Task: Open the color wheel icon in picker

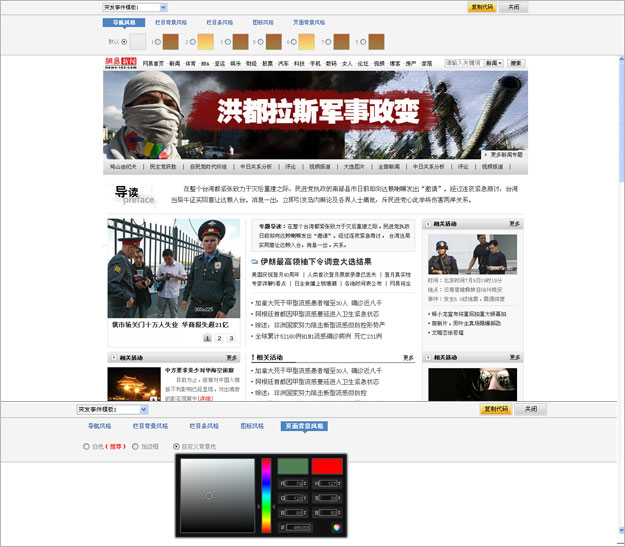Action: point(336,527)
